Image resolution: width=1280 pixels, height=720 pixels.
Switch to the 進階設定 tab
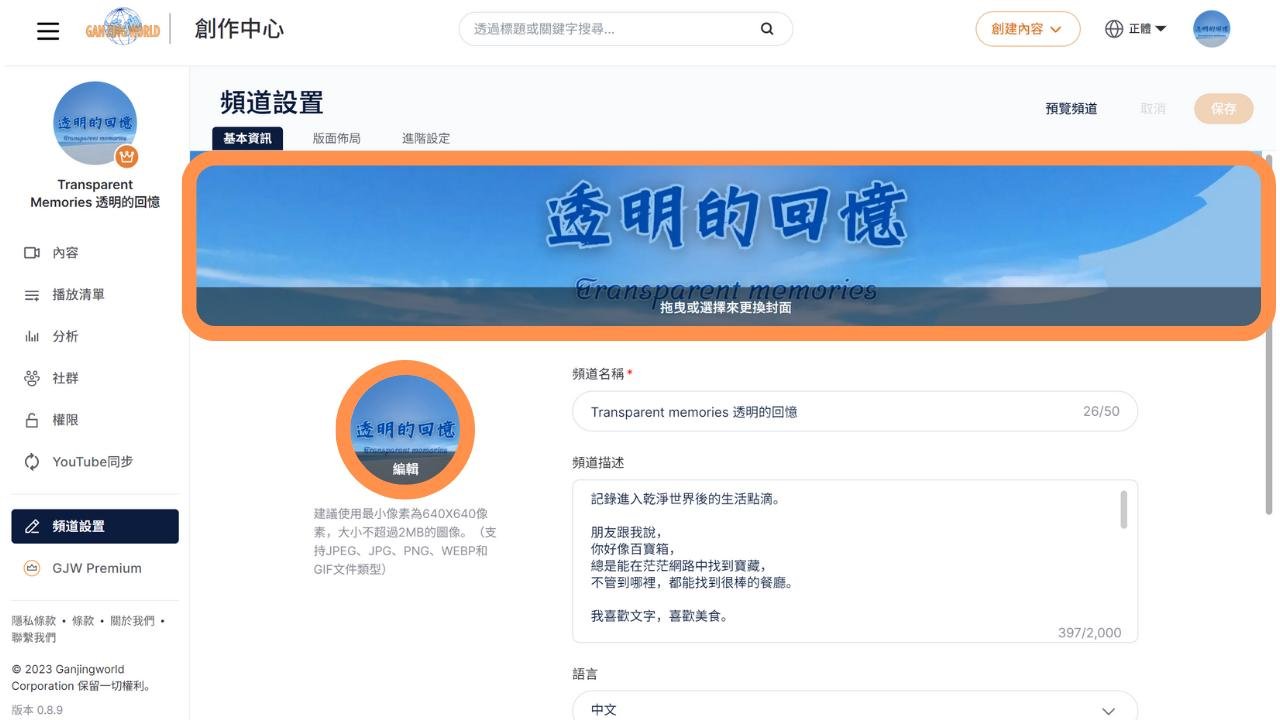click(426, 139)
